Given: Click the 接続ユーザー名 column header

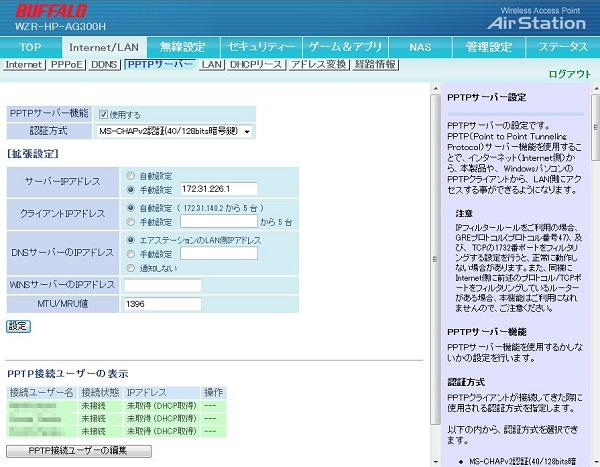Looking at the screenshot, I should (41, 392).
